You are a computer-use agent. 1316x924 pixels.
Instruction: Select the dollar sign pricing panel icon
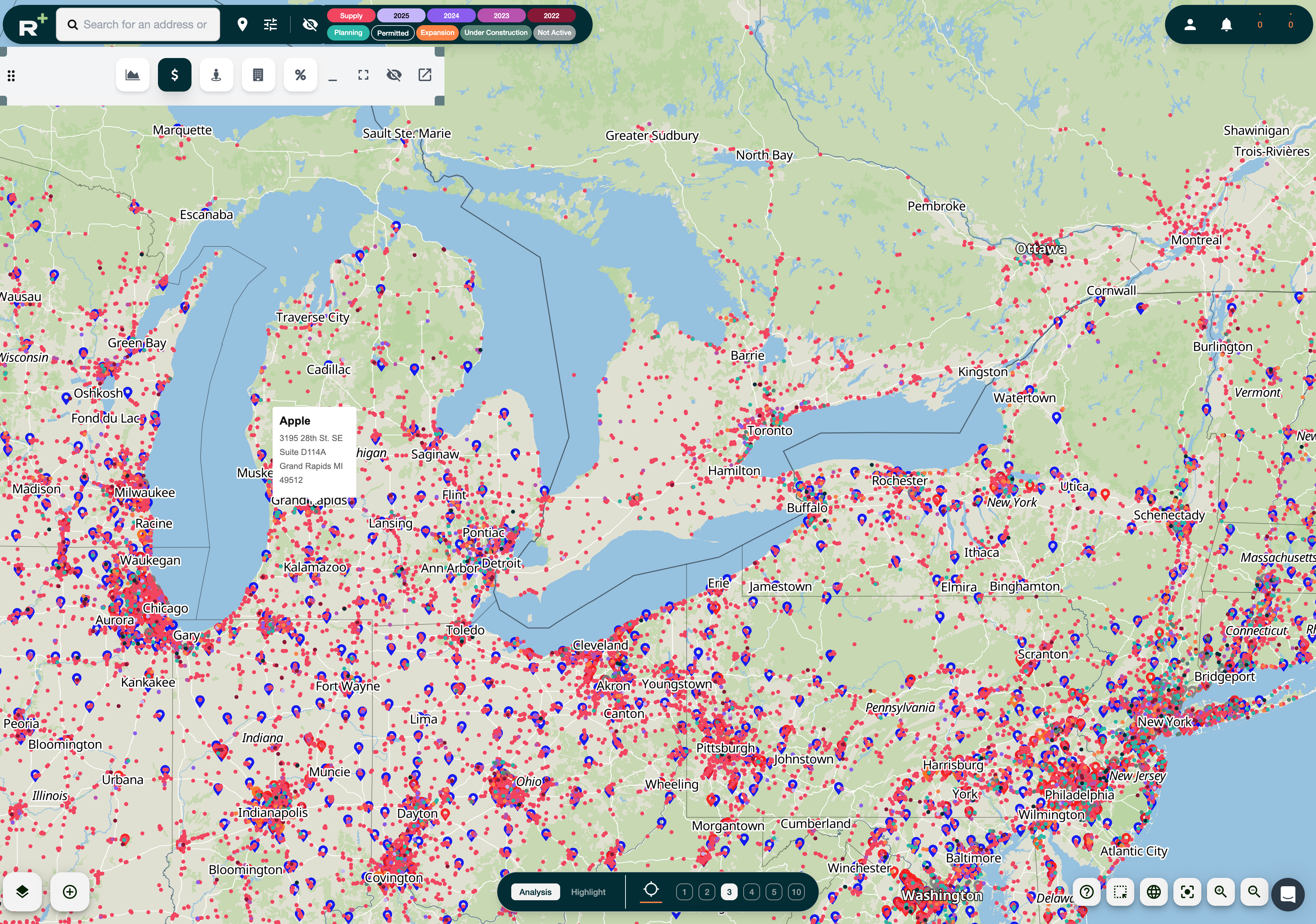(x=174, y=75)
